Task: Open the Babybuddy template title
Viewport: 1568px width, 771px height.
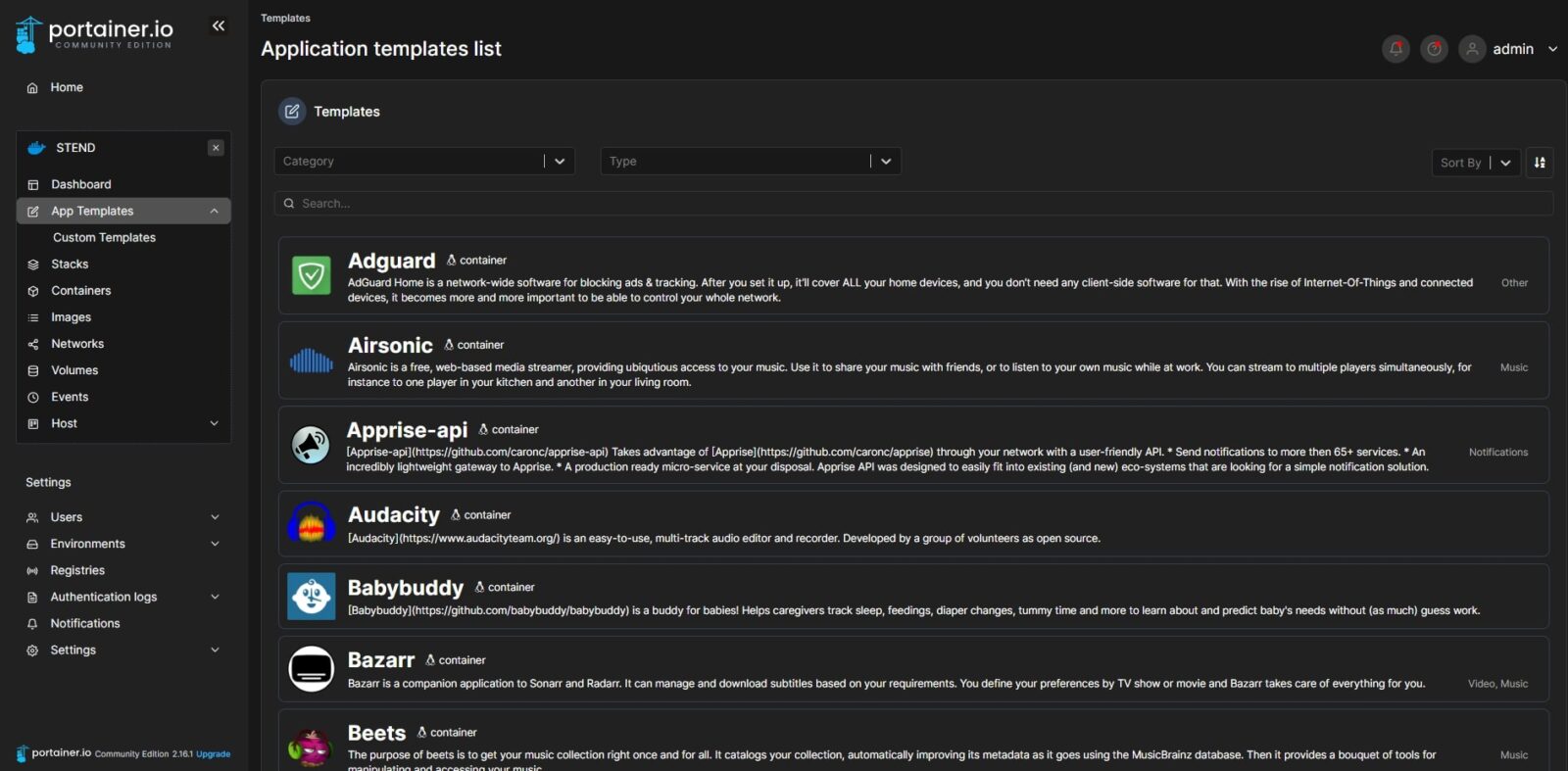Action: tap(406, 588)
